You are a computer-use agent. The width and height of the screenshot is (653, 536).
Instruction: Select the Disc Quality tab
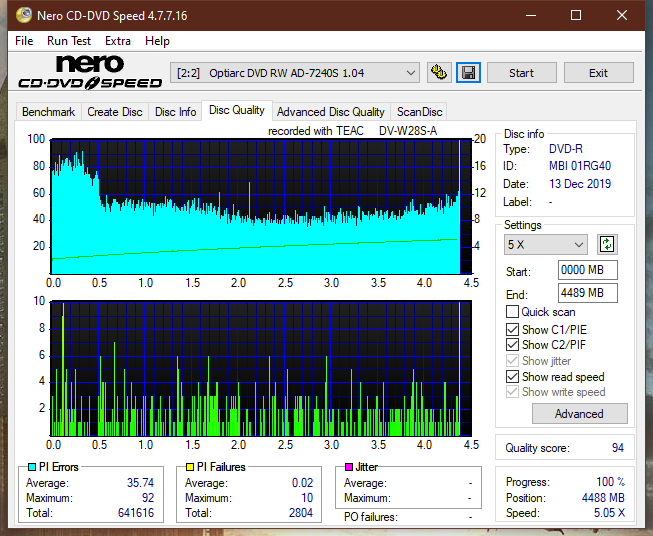click(237, 110)
